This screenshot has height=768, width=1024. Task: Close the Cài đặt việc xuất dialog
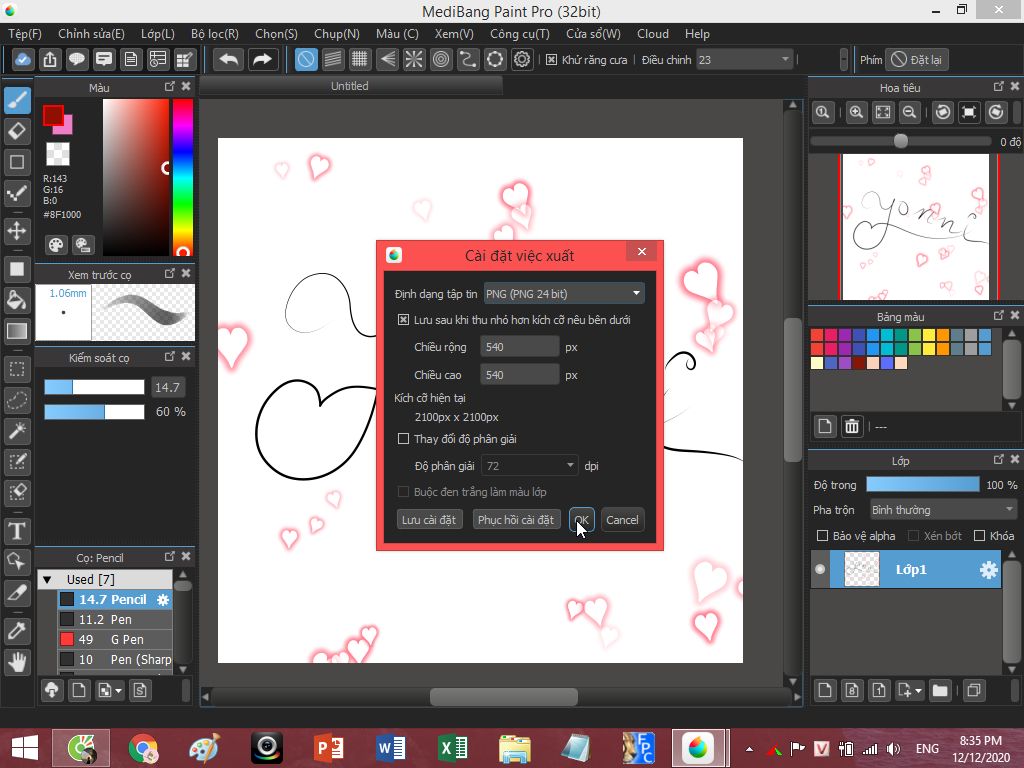click(x=642, y=251)
